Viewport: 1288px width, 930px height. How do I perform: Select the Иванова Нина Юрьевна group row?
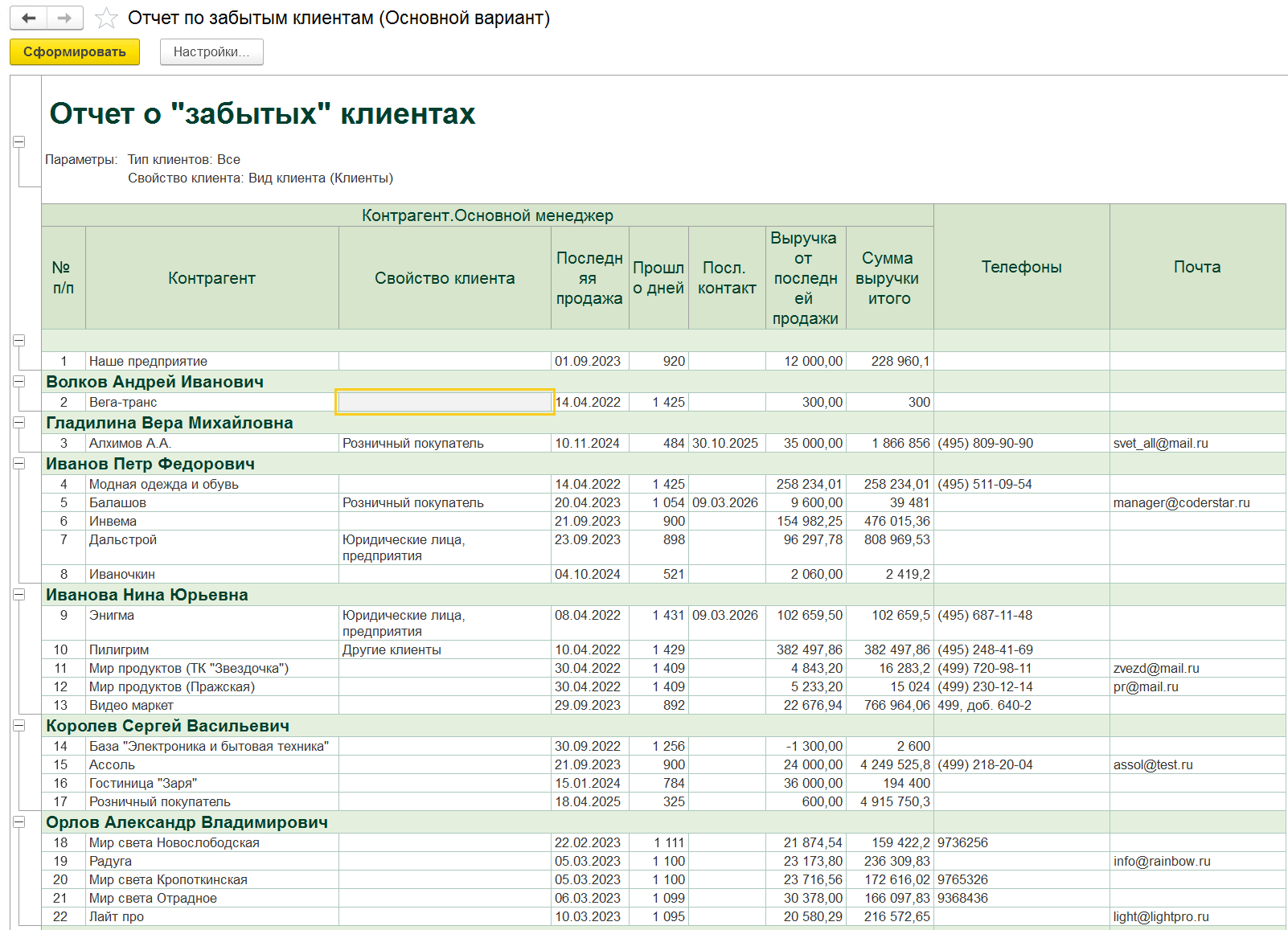click(487, 595)
